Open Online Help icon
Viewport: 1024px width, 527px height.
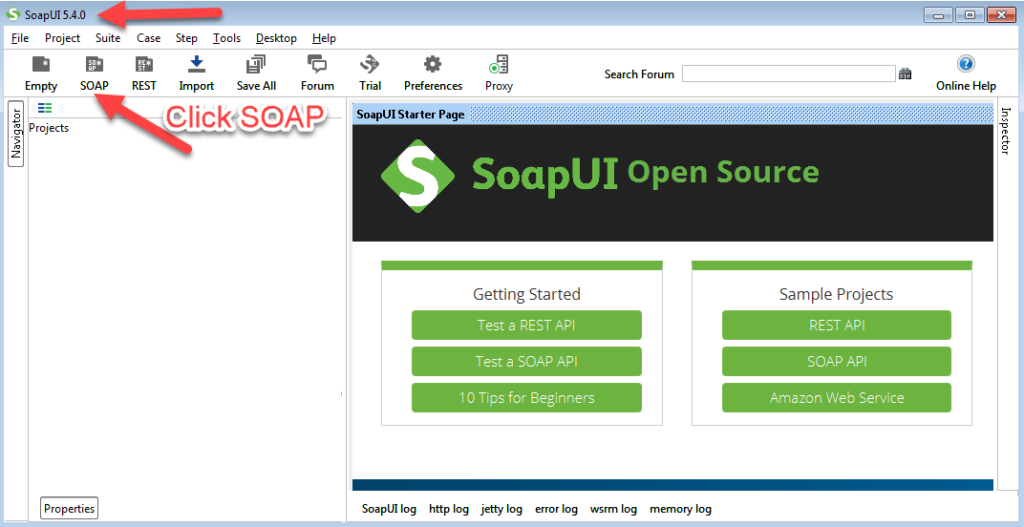point(966,63)
